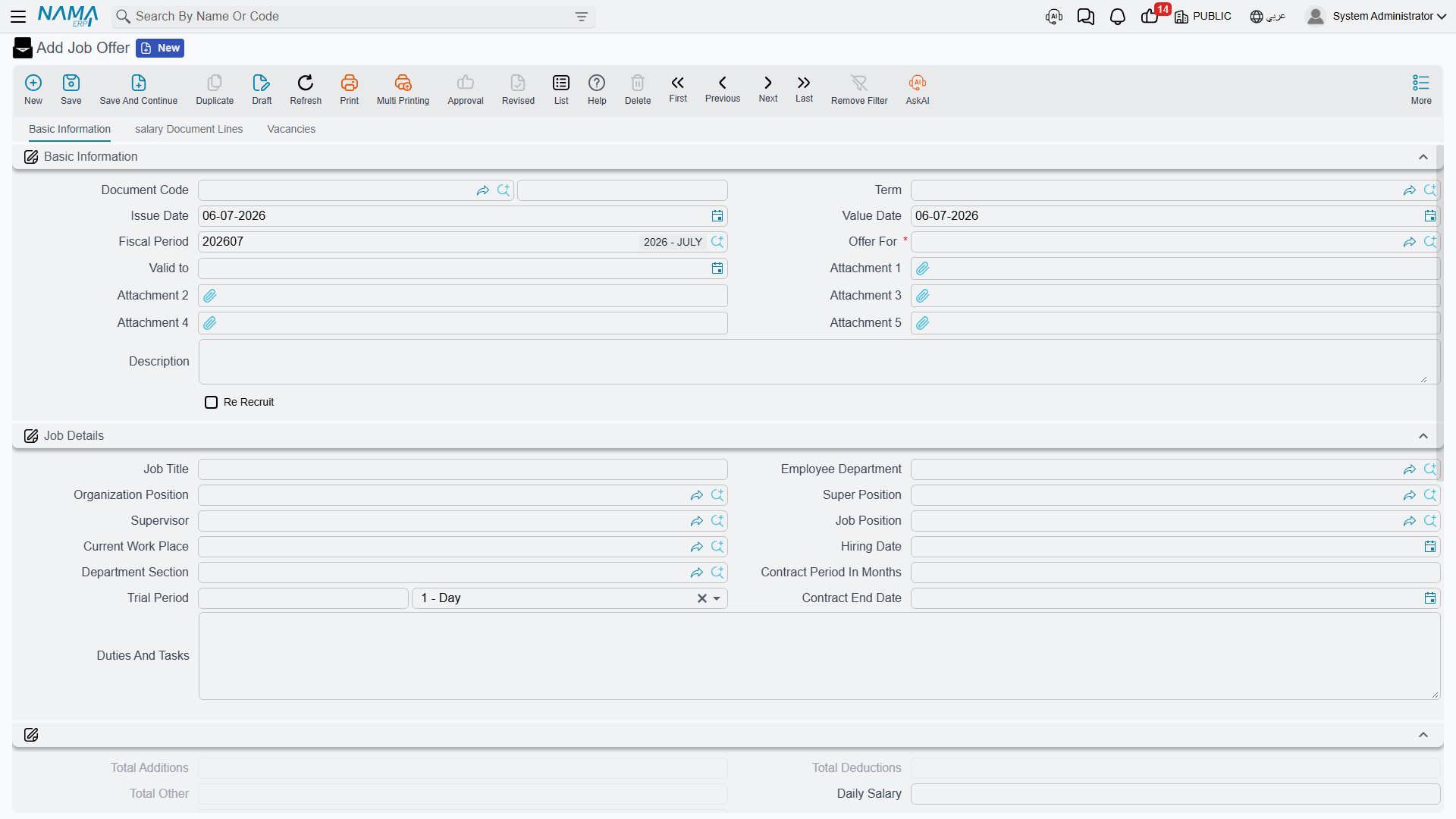
Task: Click the New record toolbar icon
Action: click(33, 83)
